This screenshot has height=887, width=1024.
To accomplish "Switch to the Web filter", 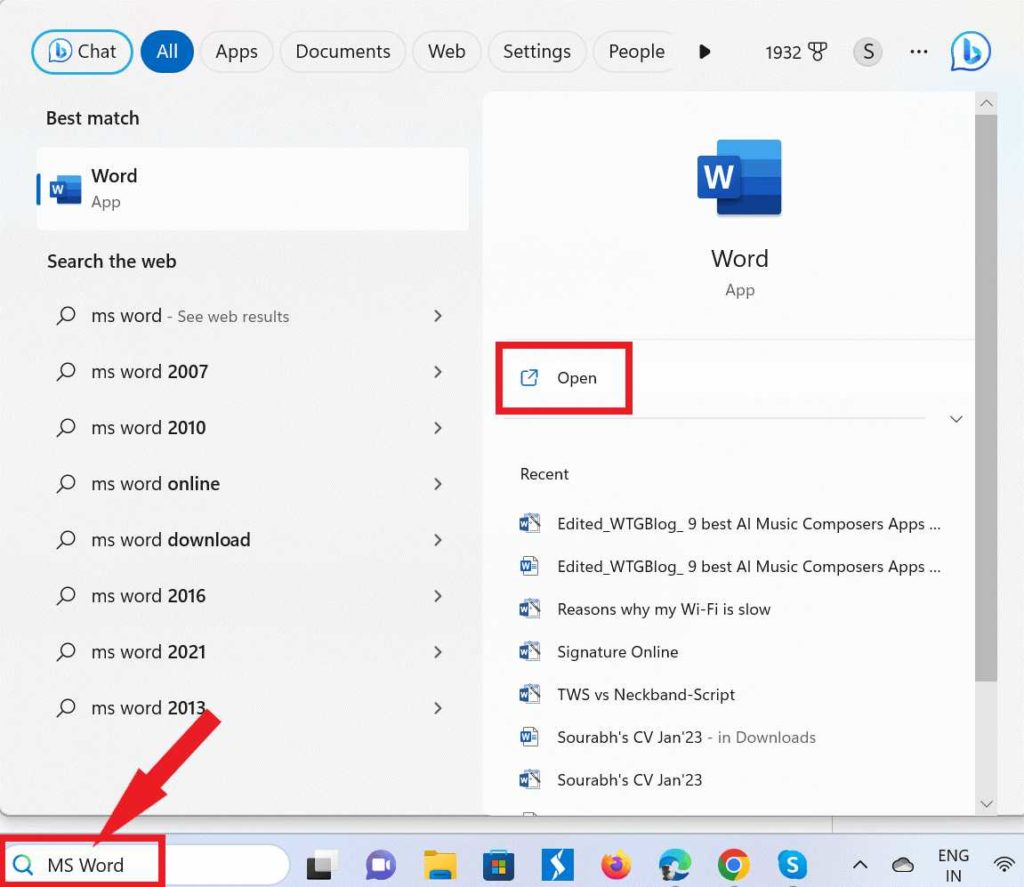I will point(447,52).
